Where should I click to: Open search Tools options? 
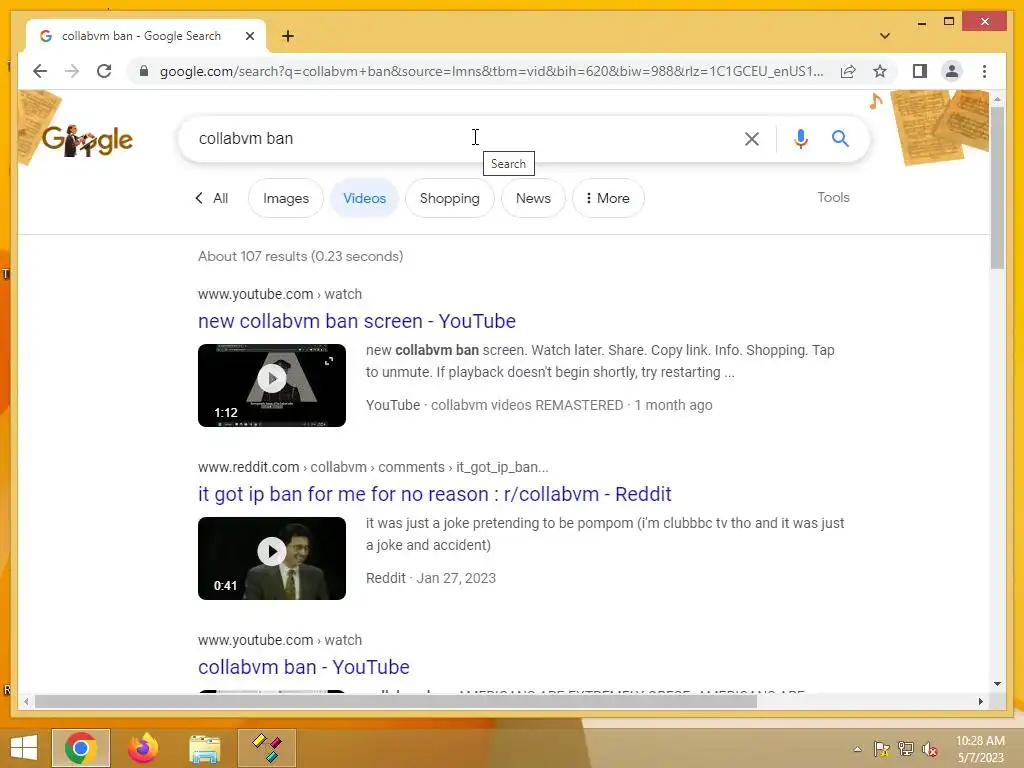[833, 197]
